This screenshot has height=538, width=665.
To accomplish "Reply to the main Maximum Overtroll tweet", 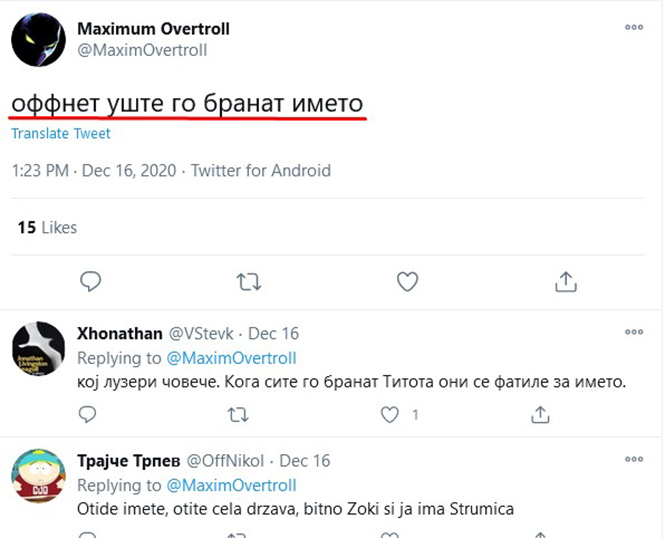I will click(x=91, y=281).
